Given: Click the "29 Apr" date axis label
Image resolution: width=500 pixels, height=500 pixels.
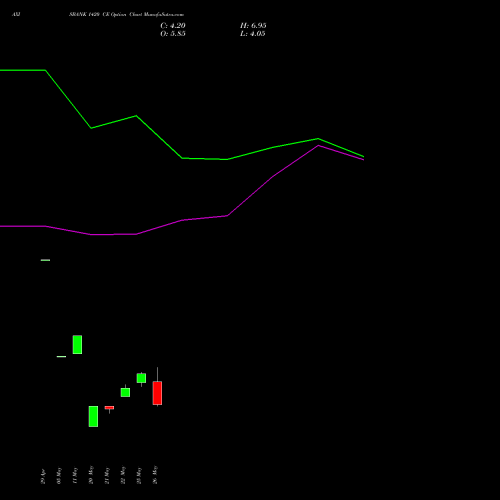Looking at the screenshot, I should [43, 476].
